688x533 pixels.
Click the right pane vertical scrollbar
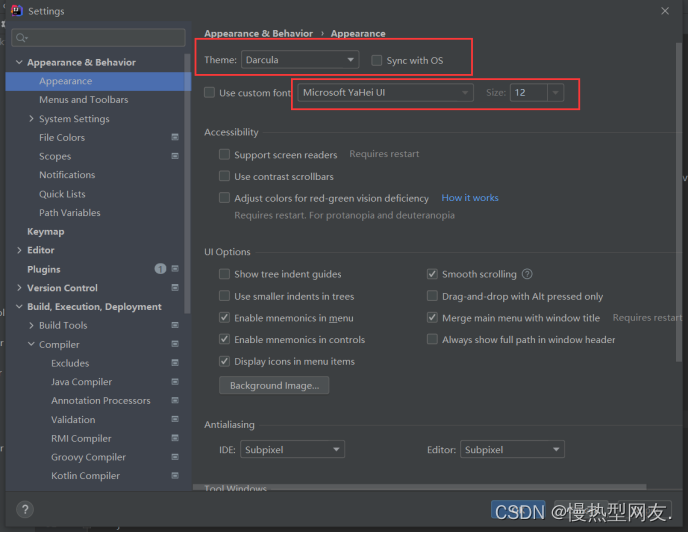click(x=678, y=202)
